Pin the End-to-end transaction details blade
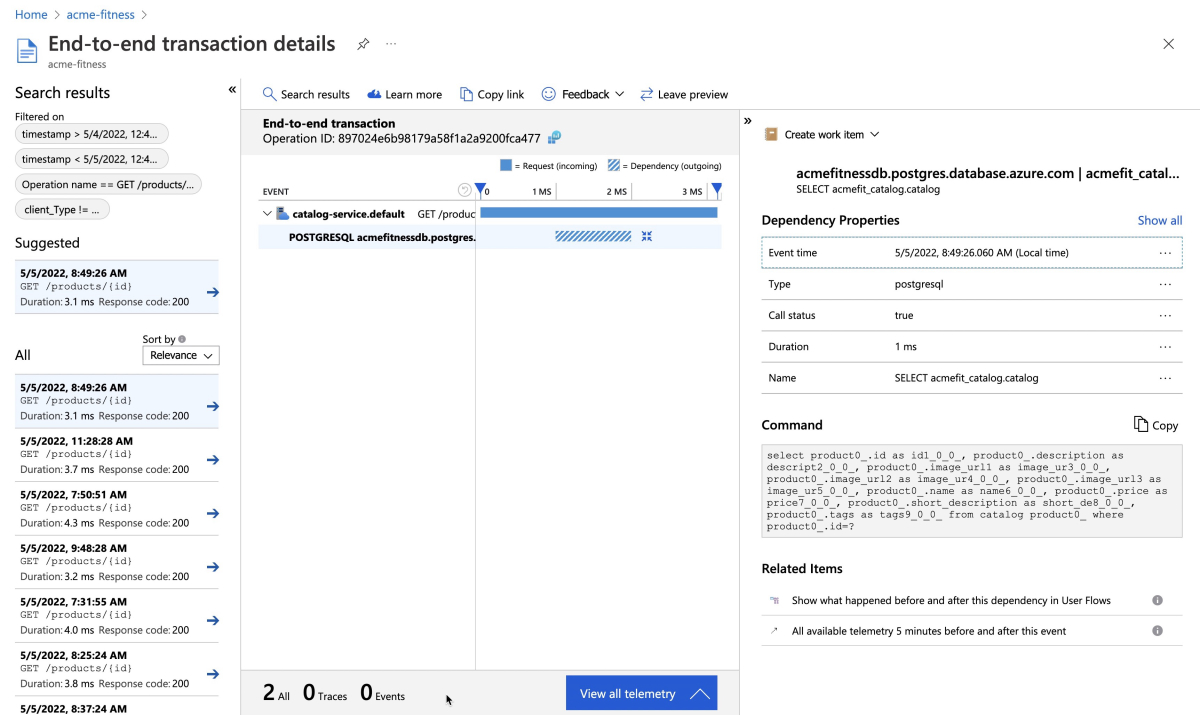The height and width of the screenshot is (715, 1200). 363,44
